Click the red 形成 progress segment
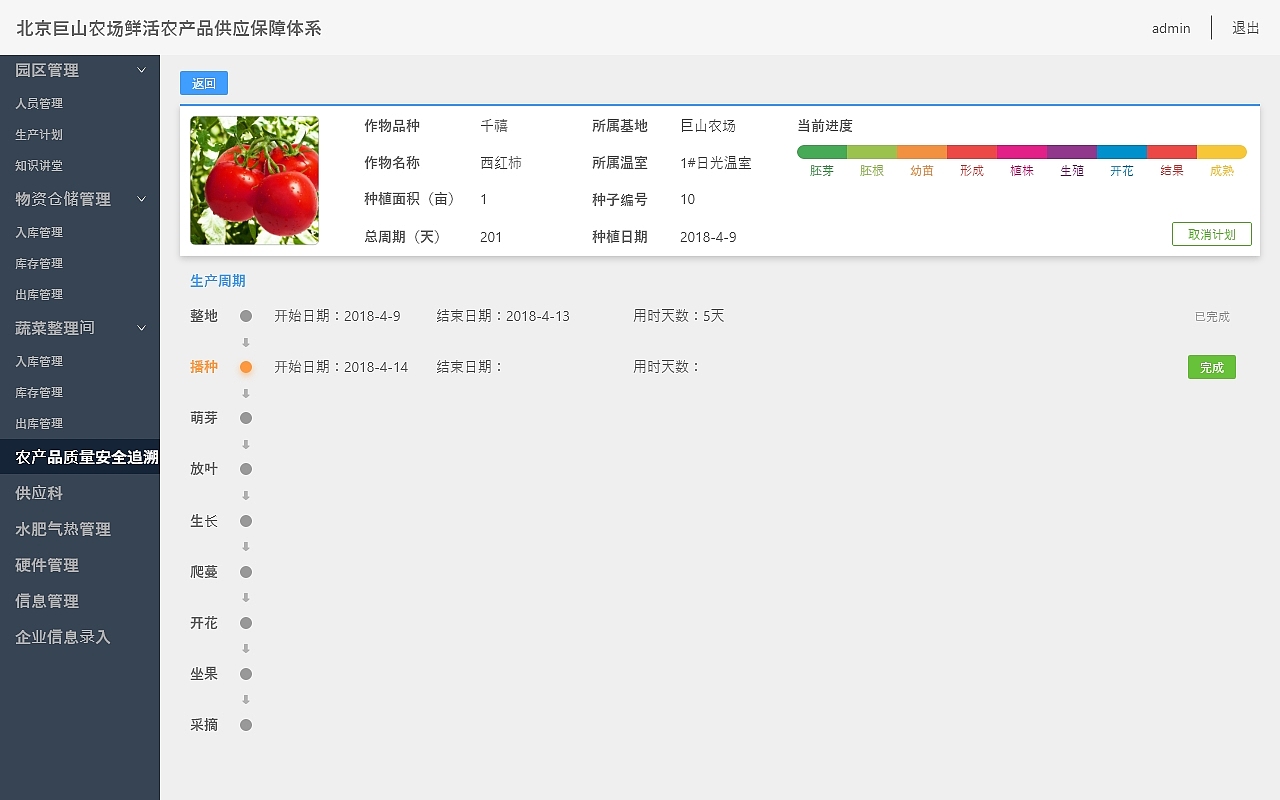1280x800 pixels. [x=972, y=152]
